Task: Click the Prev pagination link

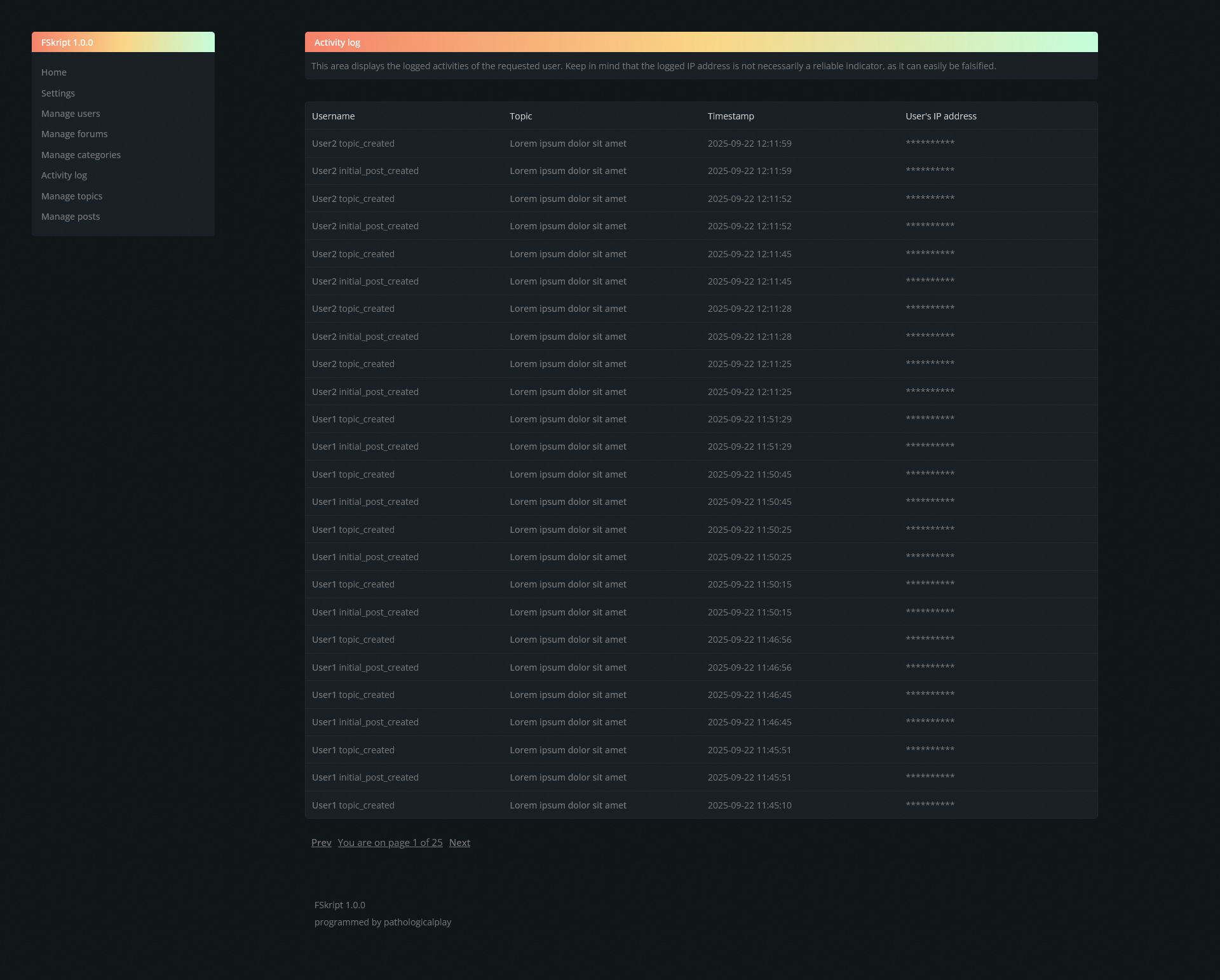Action: (321, 843)
